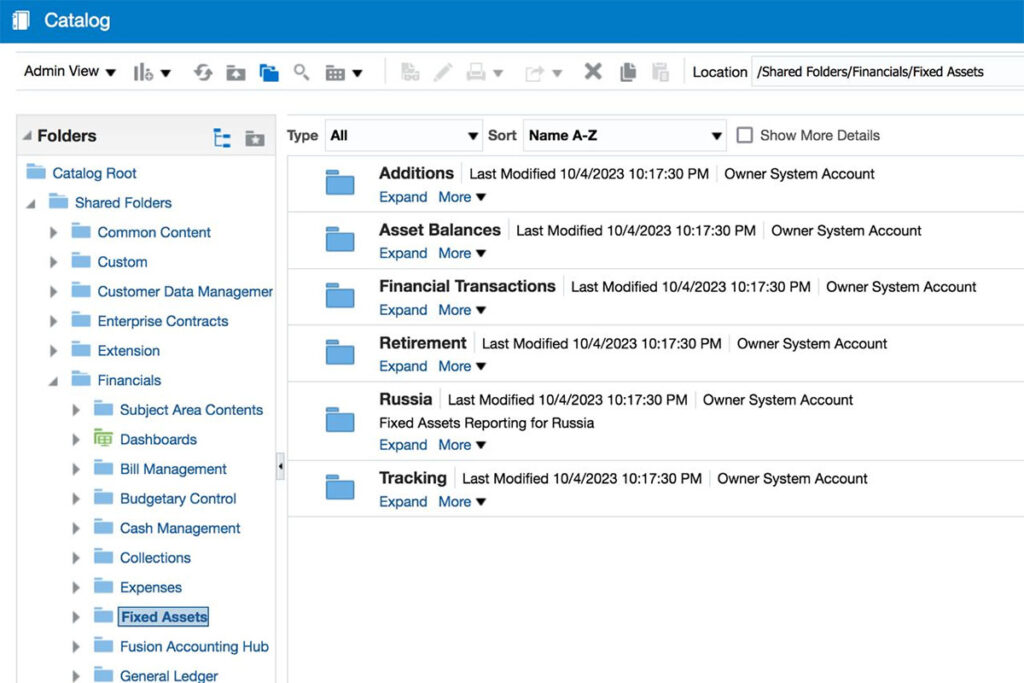The image size is (1024, 683).
Task: Open the Additions folder icon
Action: pyautogui.click(x=340, y=183)
